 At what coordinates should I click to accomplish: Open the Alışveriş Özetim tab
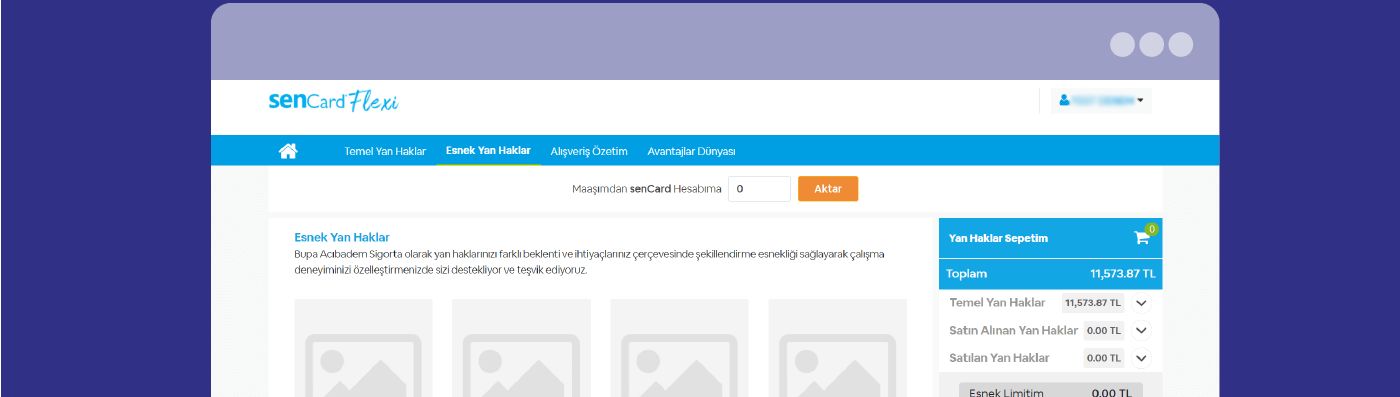589,151
